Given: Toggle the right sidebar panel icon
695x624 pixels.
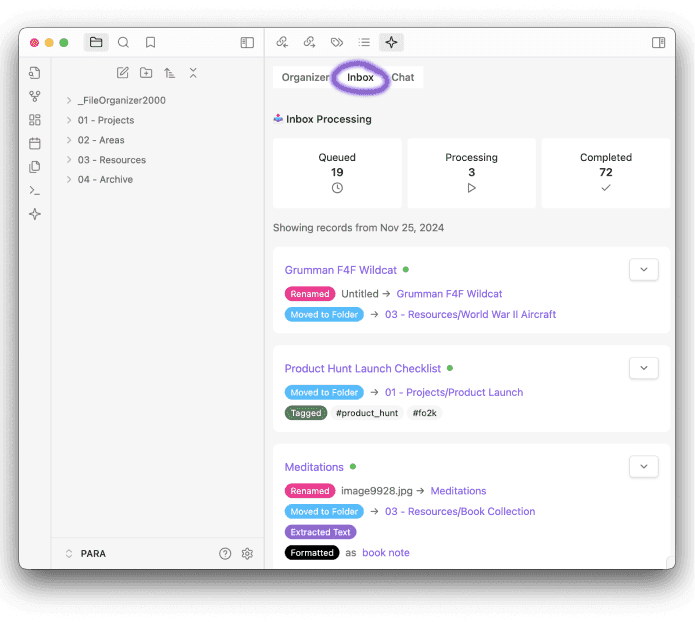Looking at the screenshot, I should (658, 43).
